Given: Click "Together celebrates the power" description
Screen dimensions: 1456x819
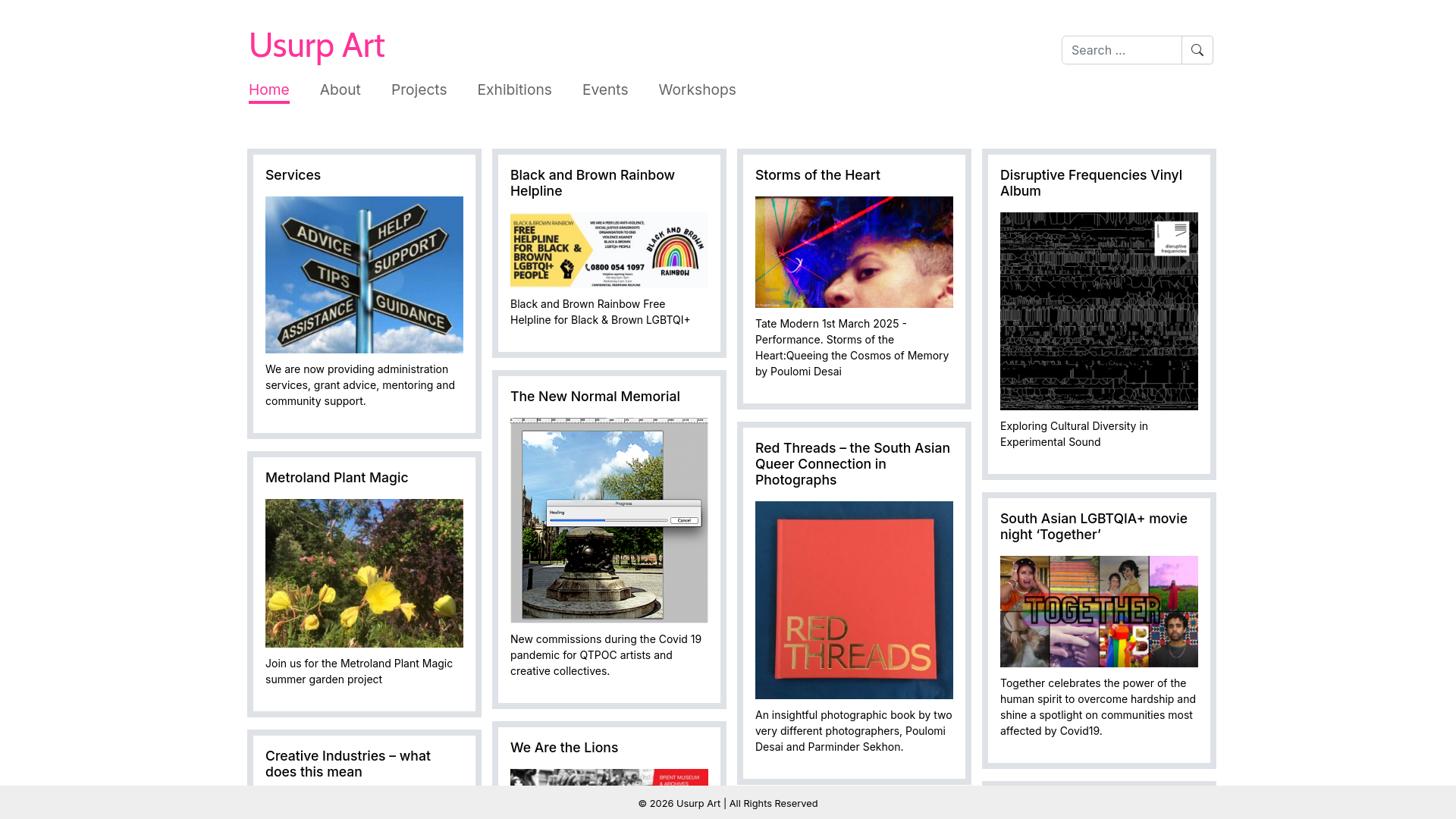Looking at the screenshot, I should point(1098,707).
